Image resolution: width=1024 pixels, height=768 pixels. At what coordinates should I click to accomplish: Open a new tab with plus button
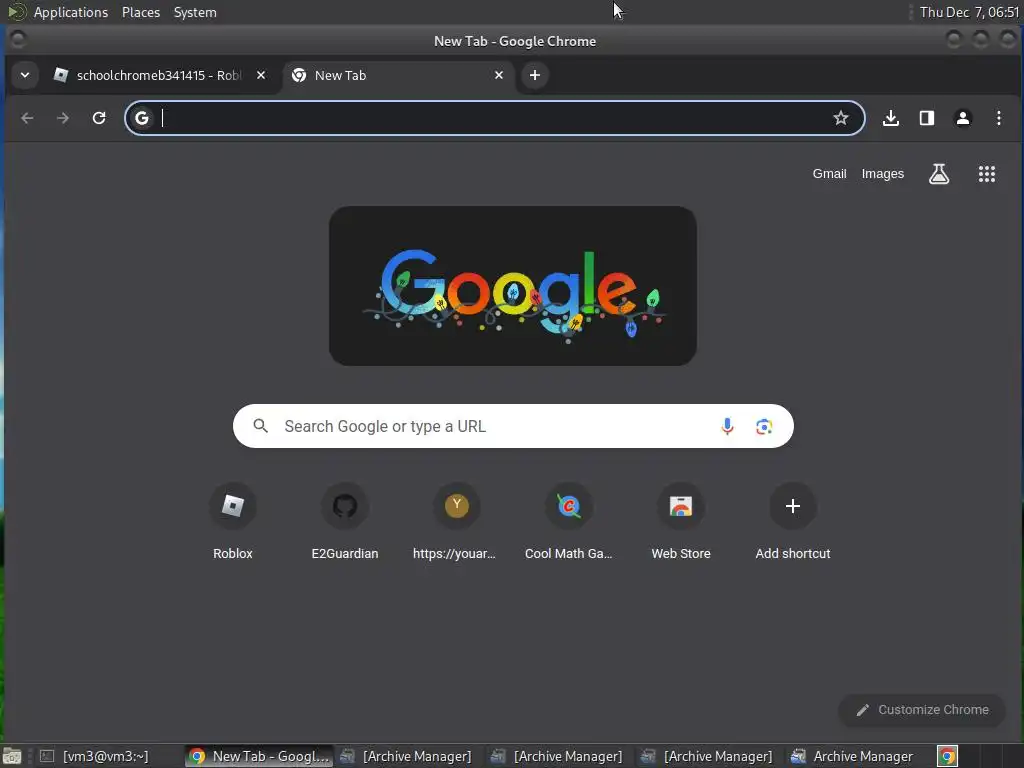[534, 75]
